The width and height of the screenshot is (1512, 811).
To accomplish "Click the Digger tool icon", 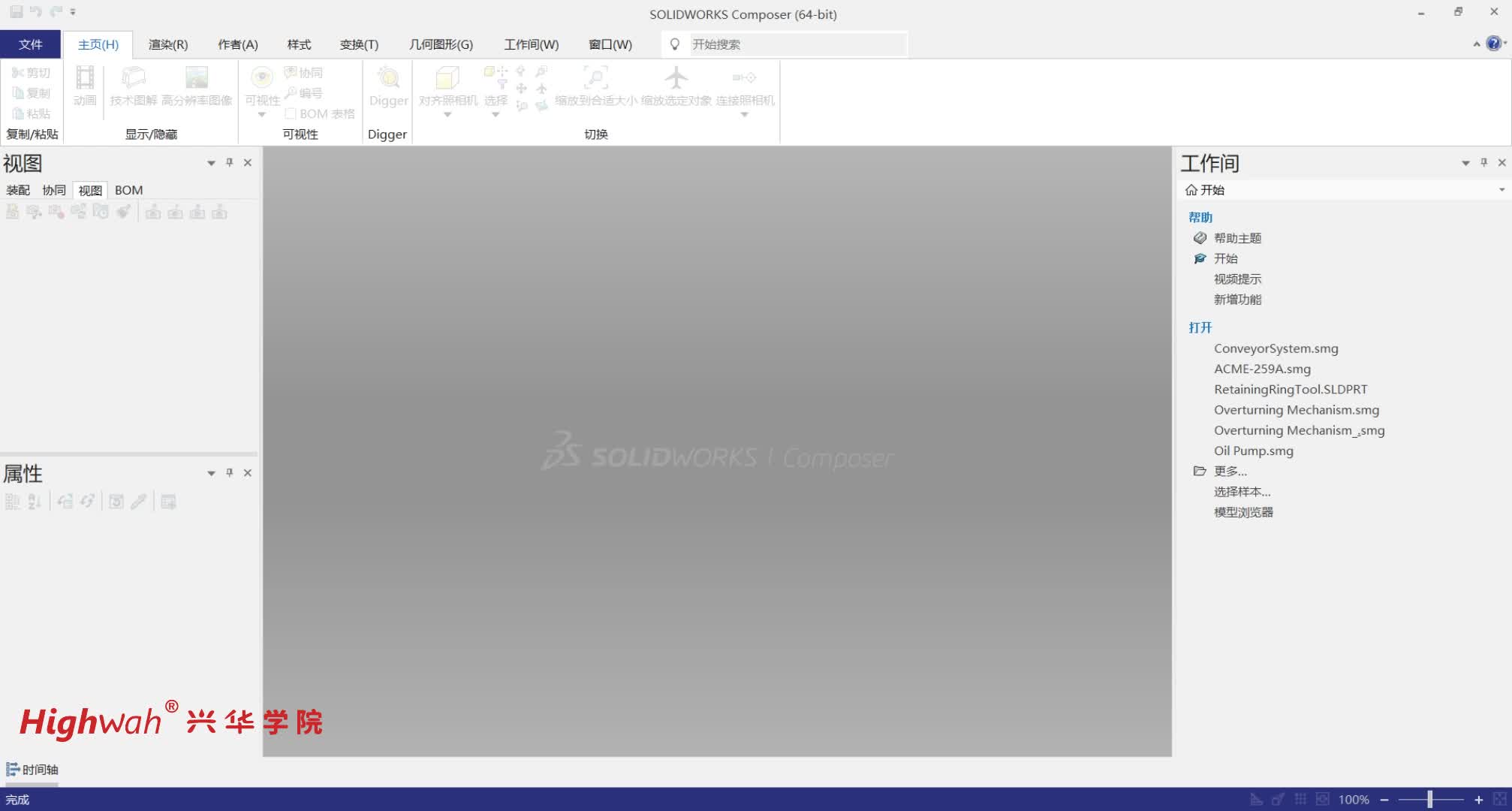I will pos(388,77).
